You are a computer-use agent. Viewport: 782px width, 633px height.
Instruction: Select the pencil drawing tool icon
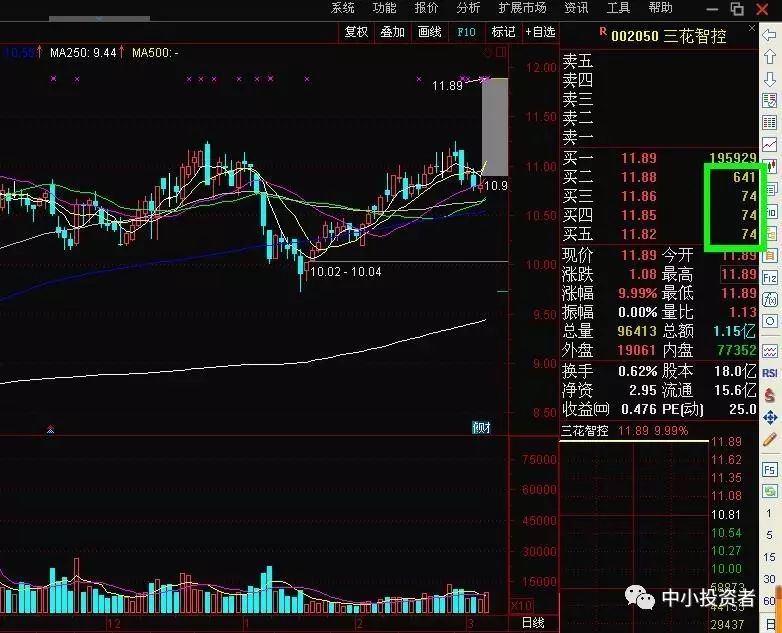pyautogui.click(x=770, y=439)
